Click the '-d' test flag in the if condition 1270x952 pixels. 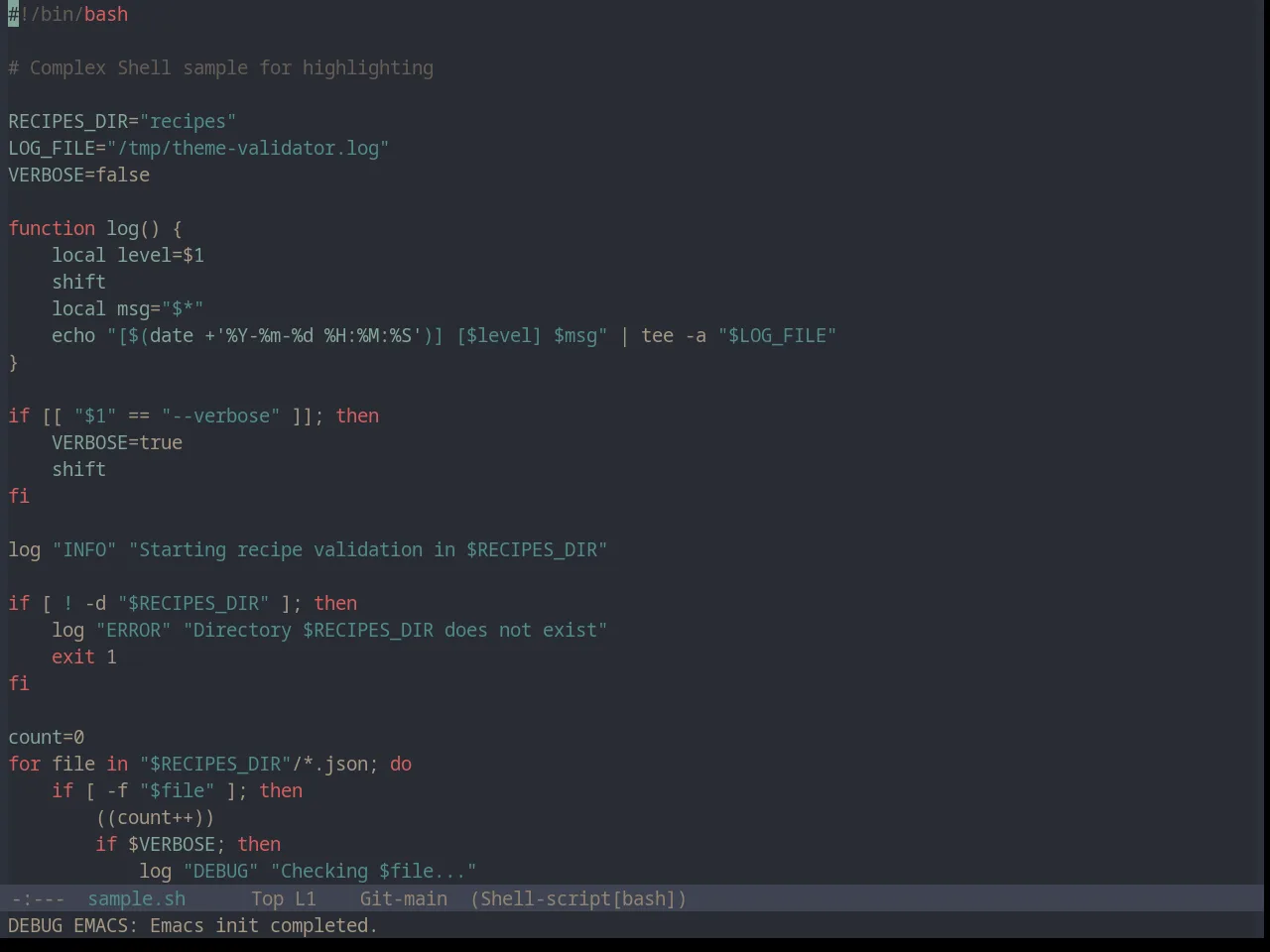(95, 603)
